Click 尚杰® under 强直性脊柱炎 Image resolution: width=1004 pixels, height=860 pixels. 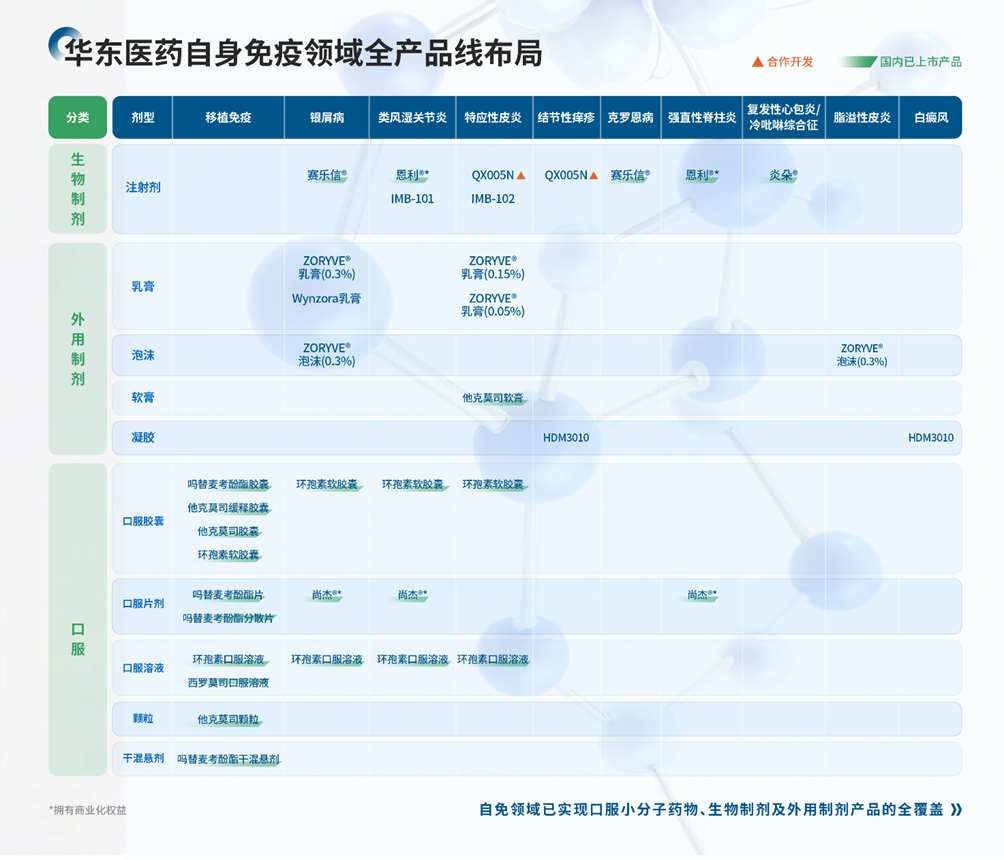tap(701, 594)
